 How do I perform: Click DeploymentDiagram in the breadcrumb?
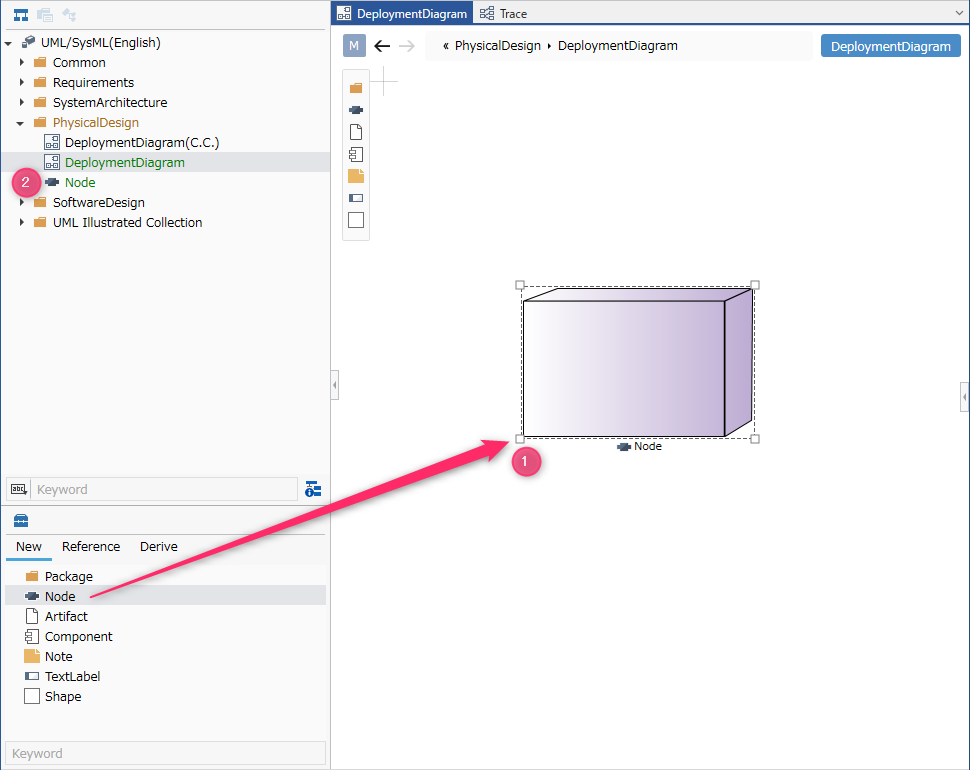tap(617, 46)
